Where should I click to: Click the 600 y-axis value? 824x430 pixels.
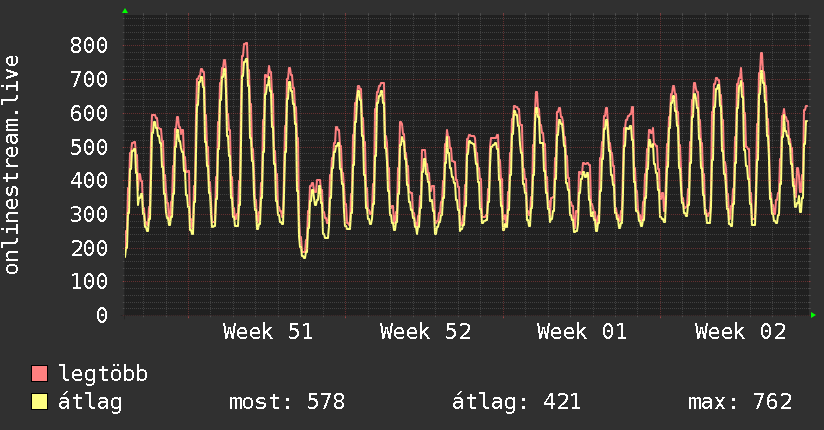pos(89,113)
